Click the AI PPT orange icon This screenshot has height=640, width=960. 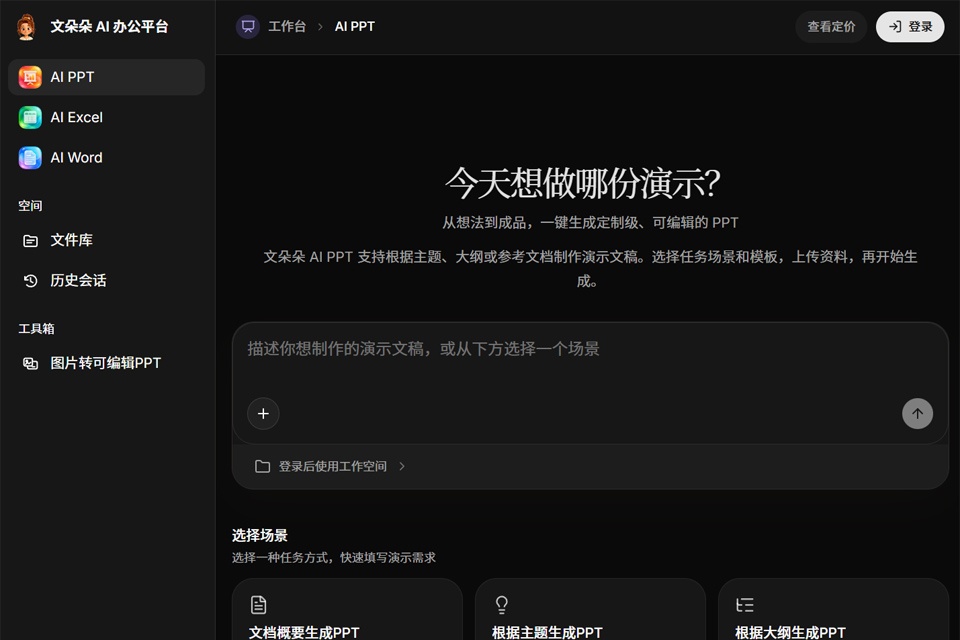pos(30,77)
